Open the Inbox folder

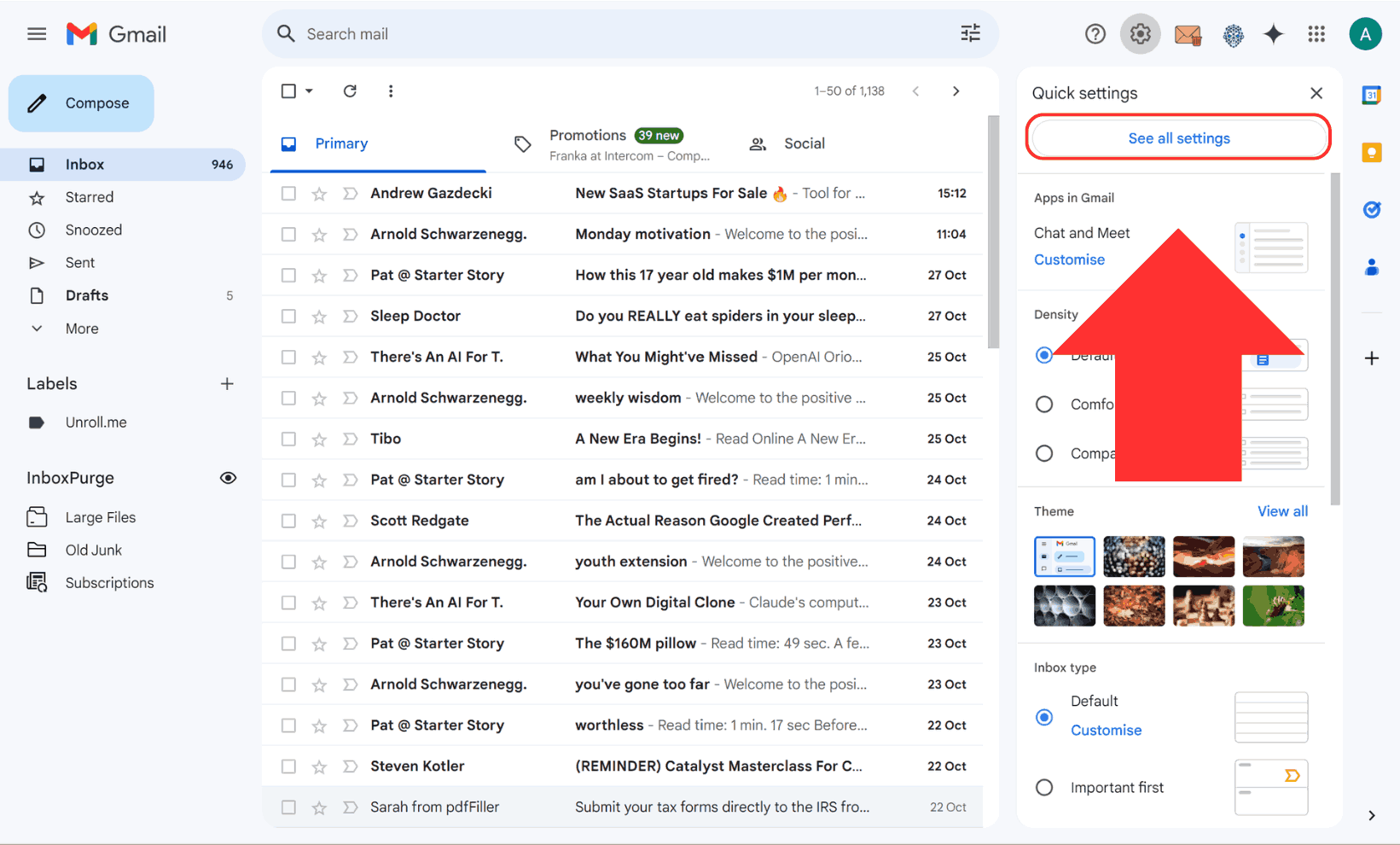click(123, 165)
